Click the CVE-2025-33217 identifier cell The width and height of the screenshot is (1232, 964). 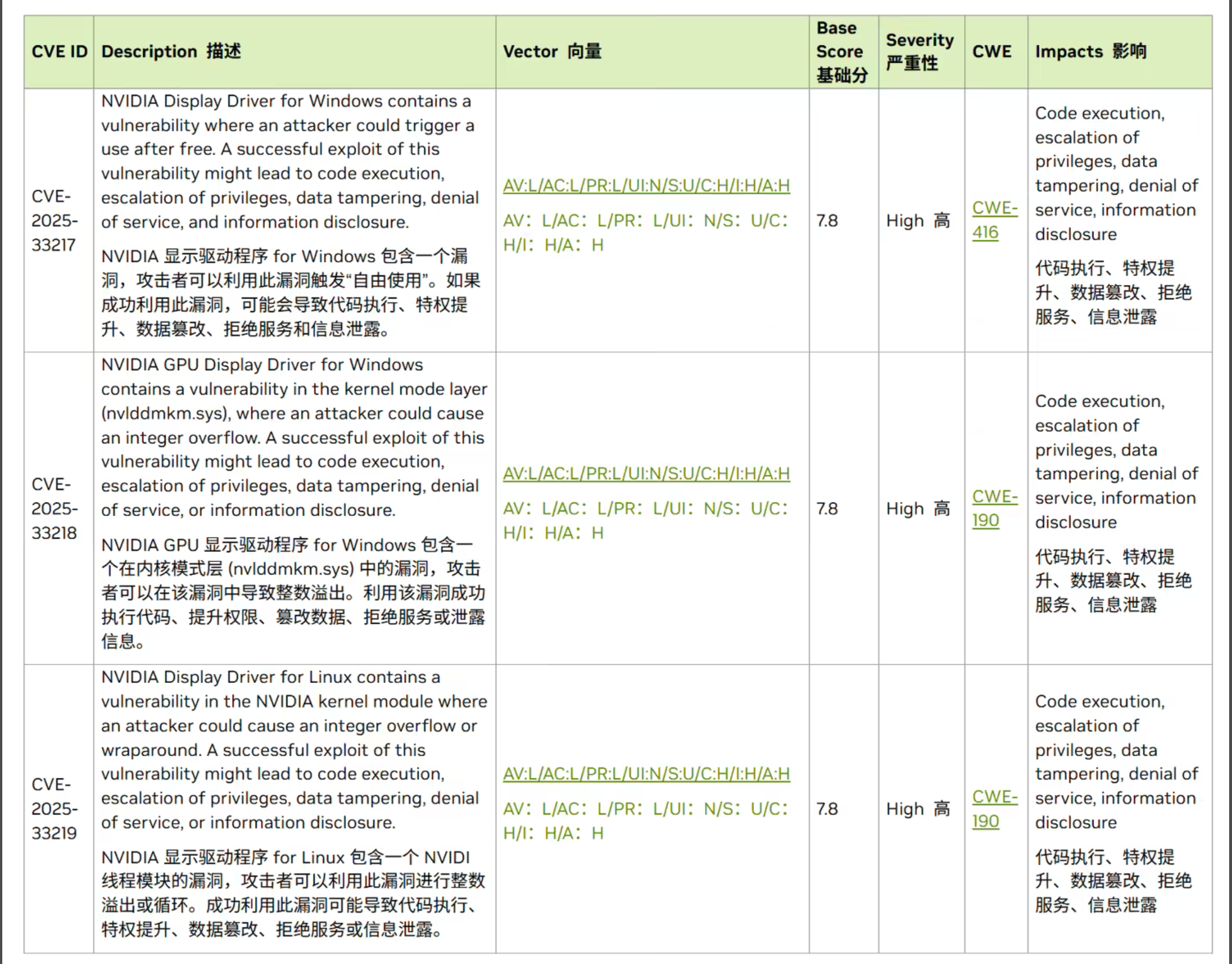click(x=55, y=220)
